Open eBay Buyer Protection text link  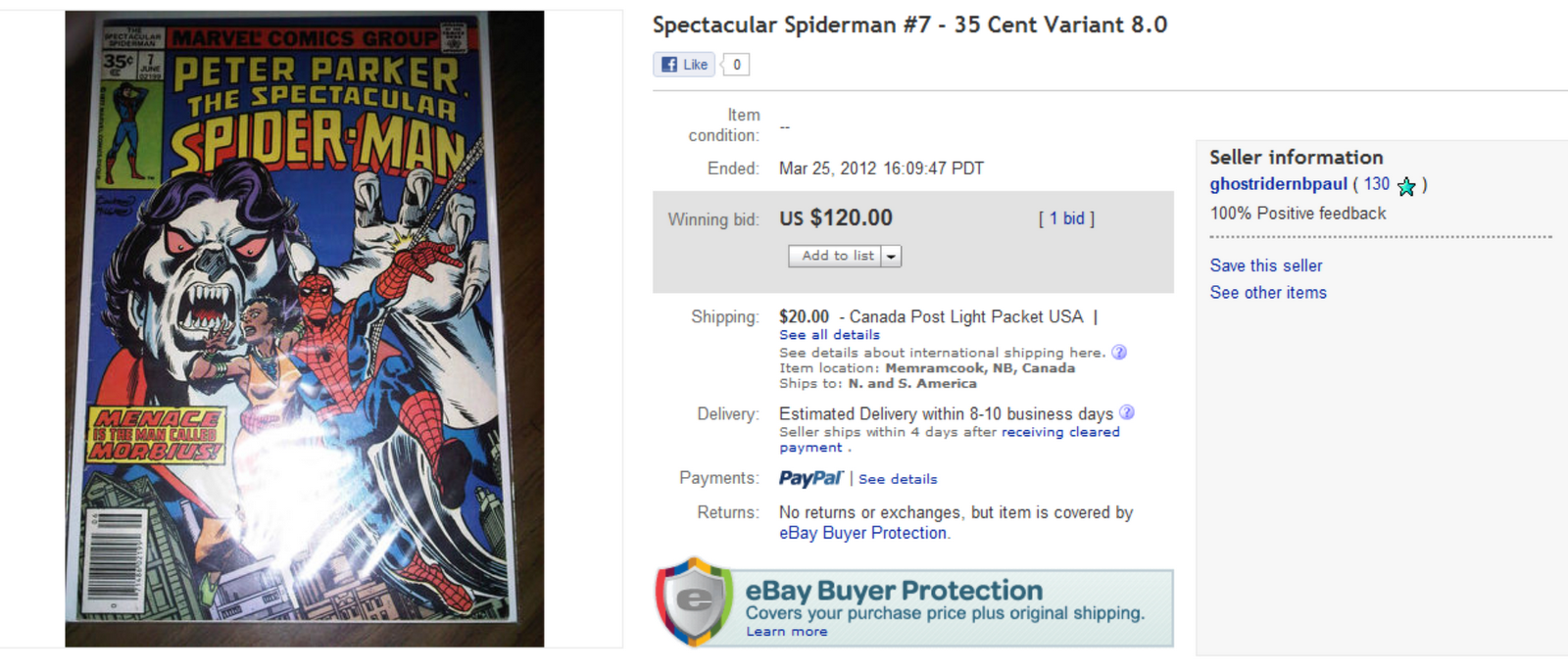pos(862,533)
